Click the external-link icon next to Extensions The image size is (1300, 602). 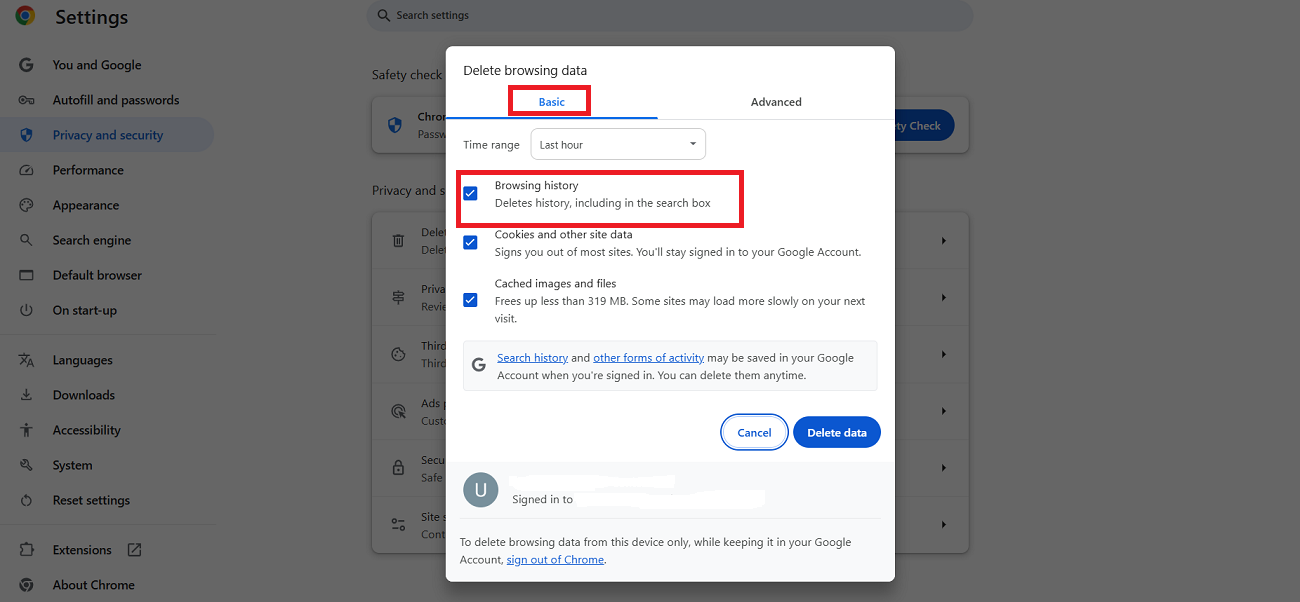(x=134, y=550)
